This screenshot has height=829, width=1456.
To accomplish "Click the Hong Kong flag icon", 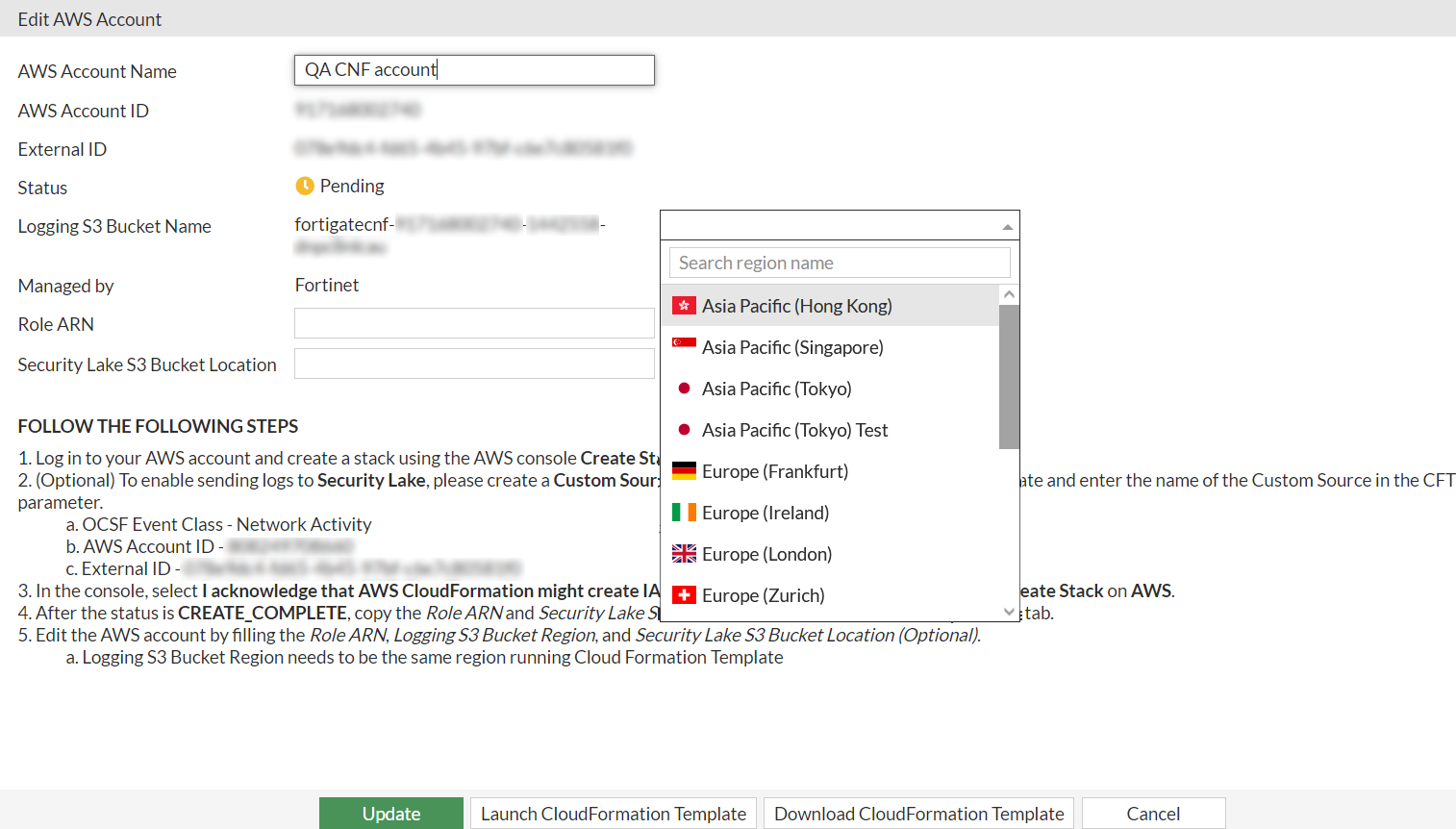I will [x=684, y=305].
